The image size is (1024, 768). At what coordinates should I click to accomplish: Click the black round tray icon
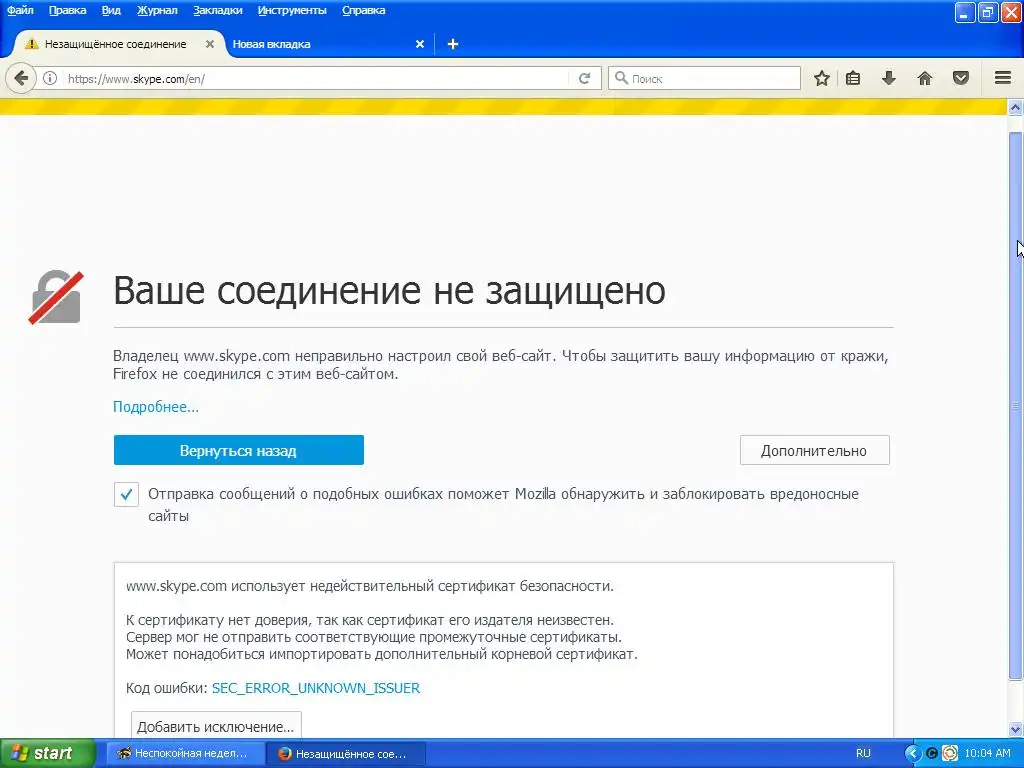click(x=932, y=754)
